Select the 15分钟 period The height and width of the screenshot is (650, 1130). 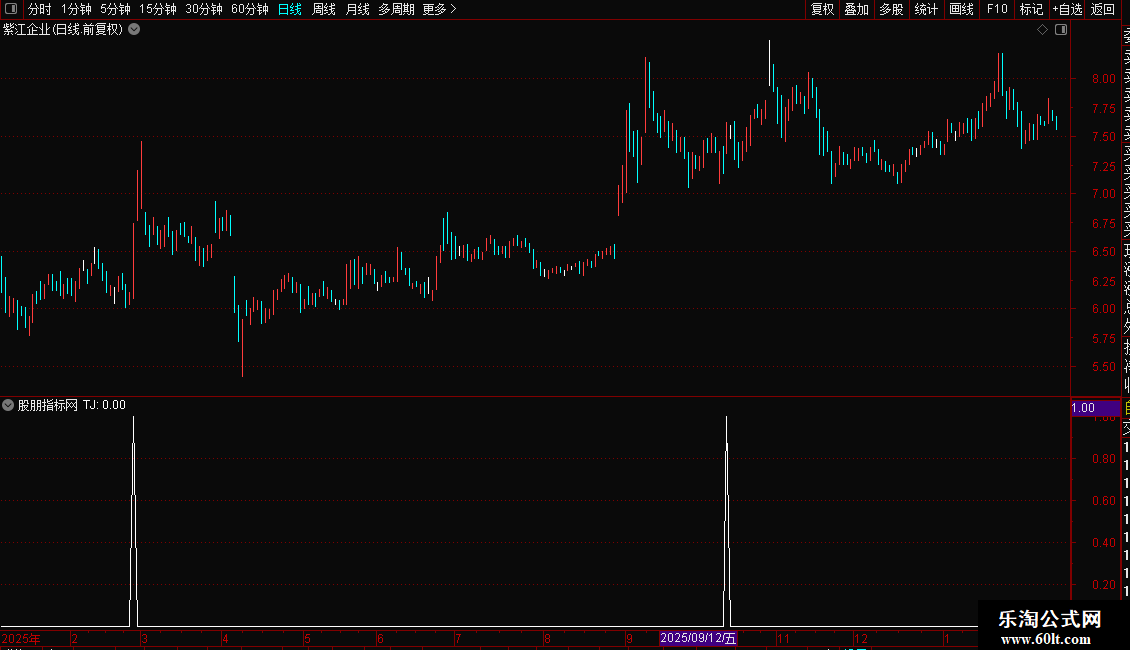click(158, 9)
